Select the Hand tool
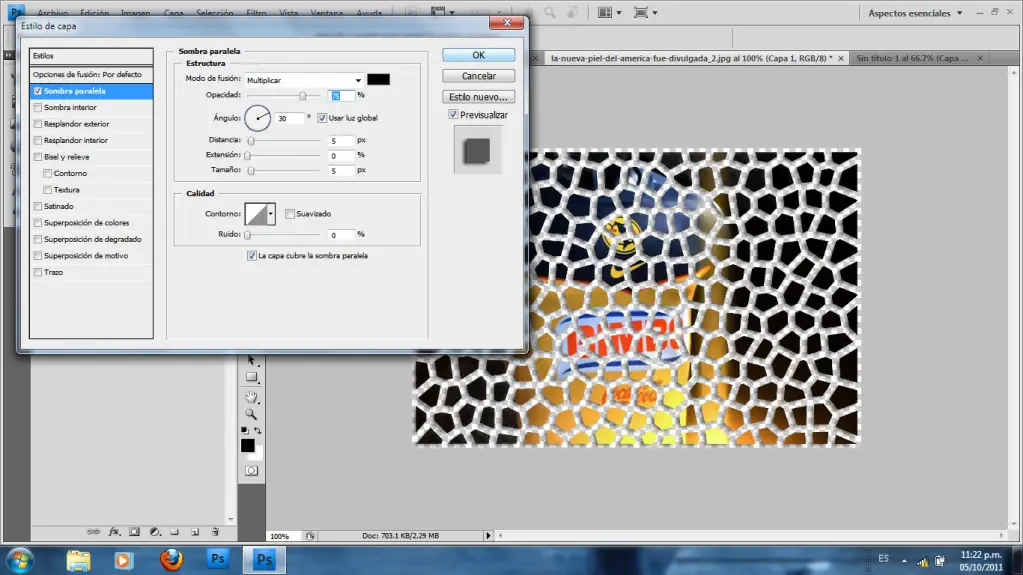 click(x=251, y=396)
